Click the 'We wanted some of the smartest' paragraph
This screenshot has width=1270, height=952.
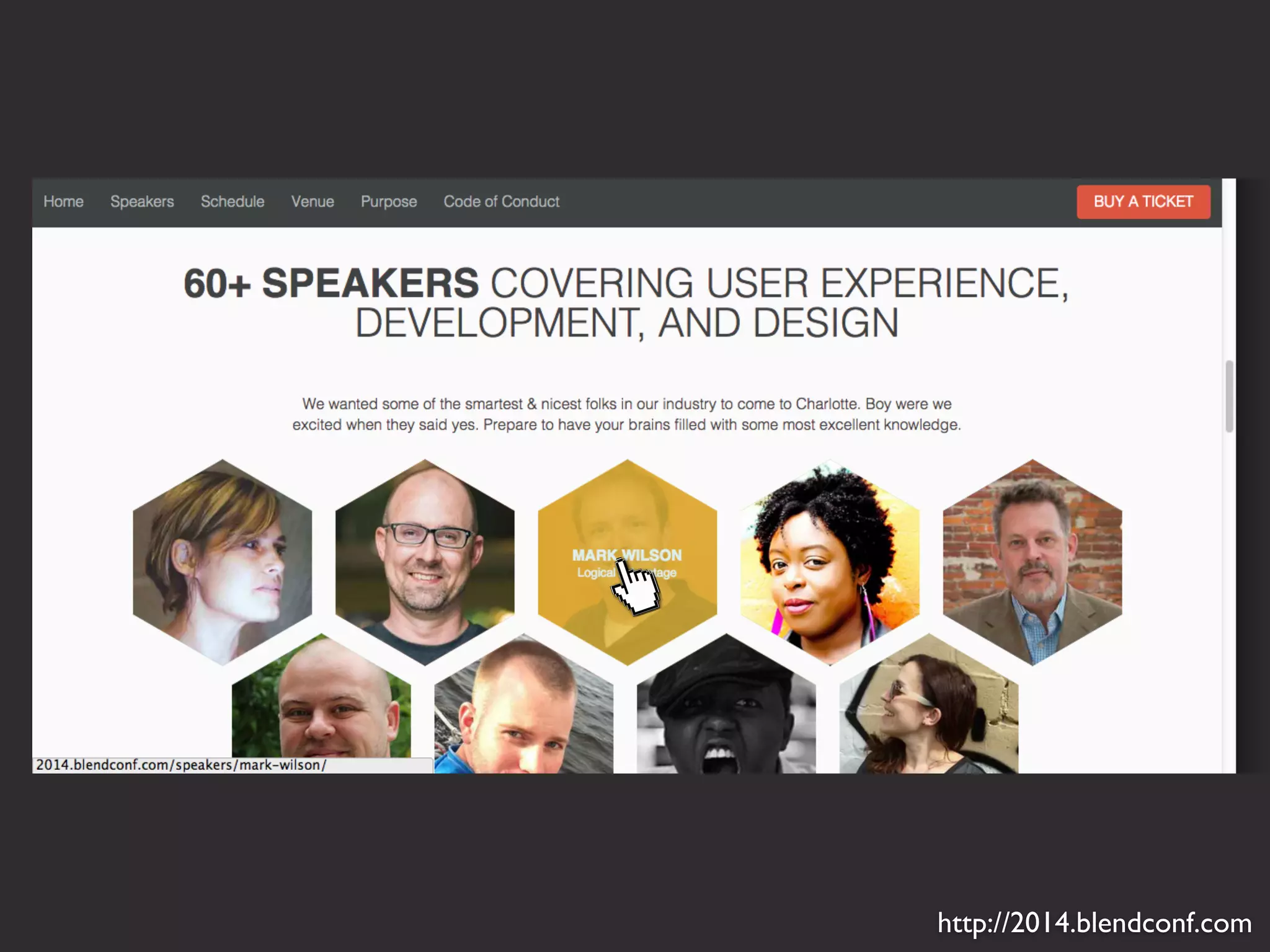click(626, 414)
